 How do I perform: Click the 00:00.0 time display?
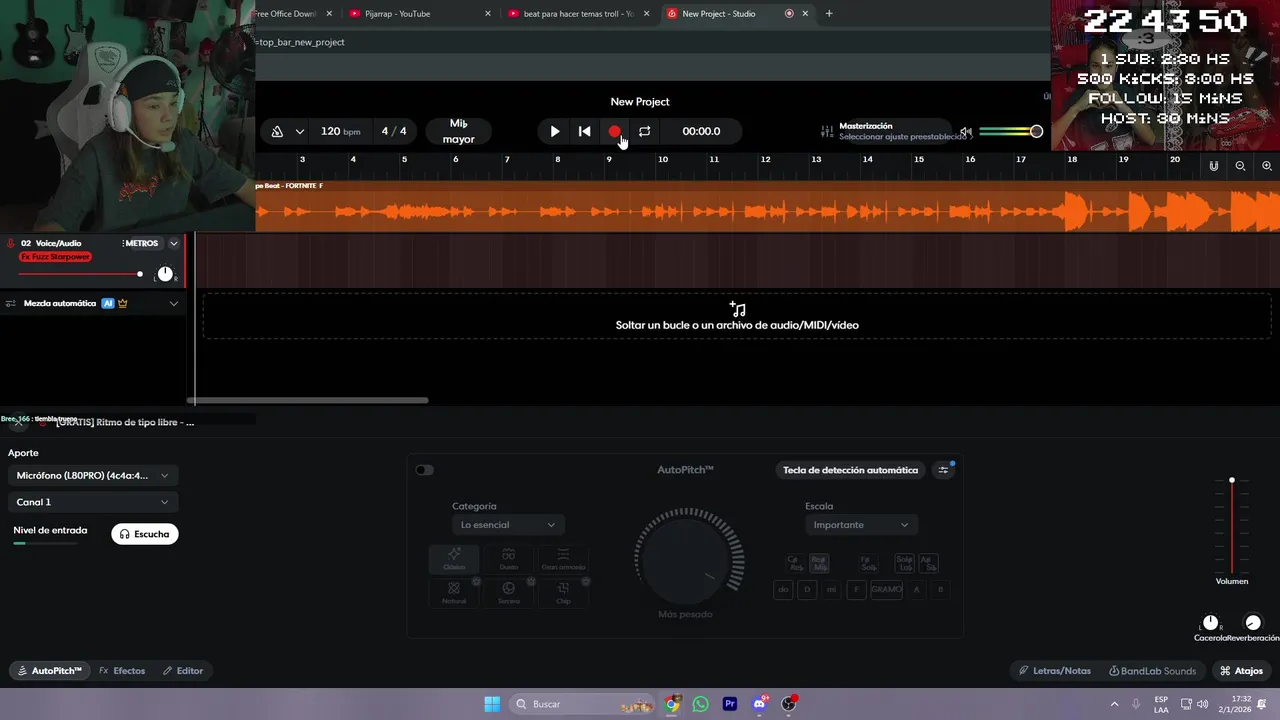701,131
